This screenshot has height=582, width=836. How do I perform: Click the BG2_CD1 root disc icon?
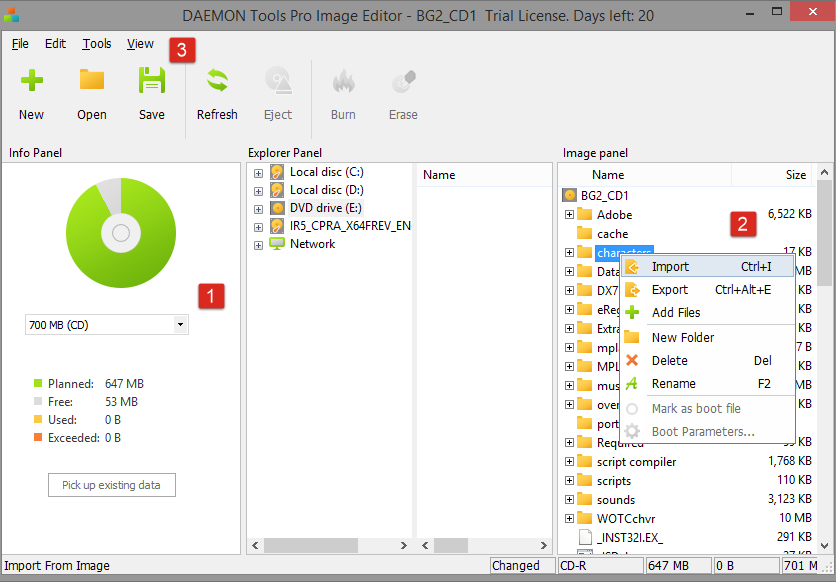pyautogui.click(x=569, y=196)
